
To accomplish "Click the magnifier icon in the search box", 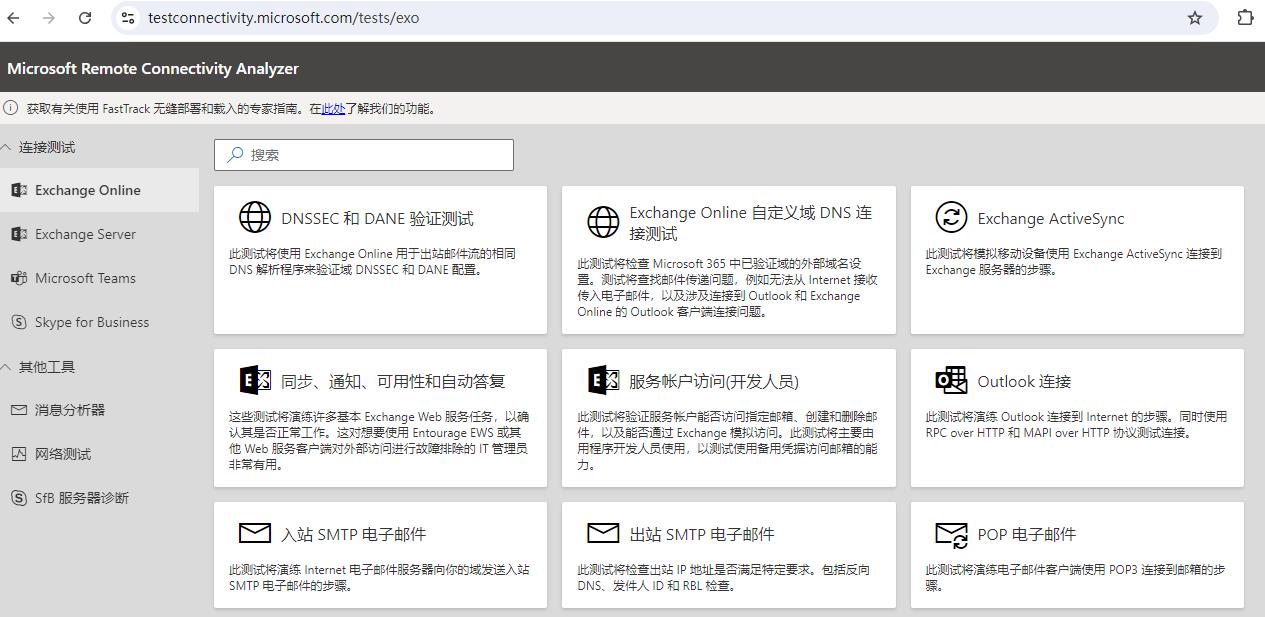I will (235, 155).
